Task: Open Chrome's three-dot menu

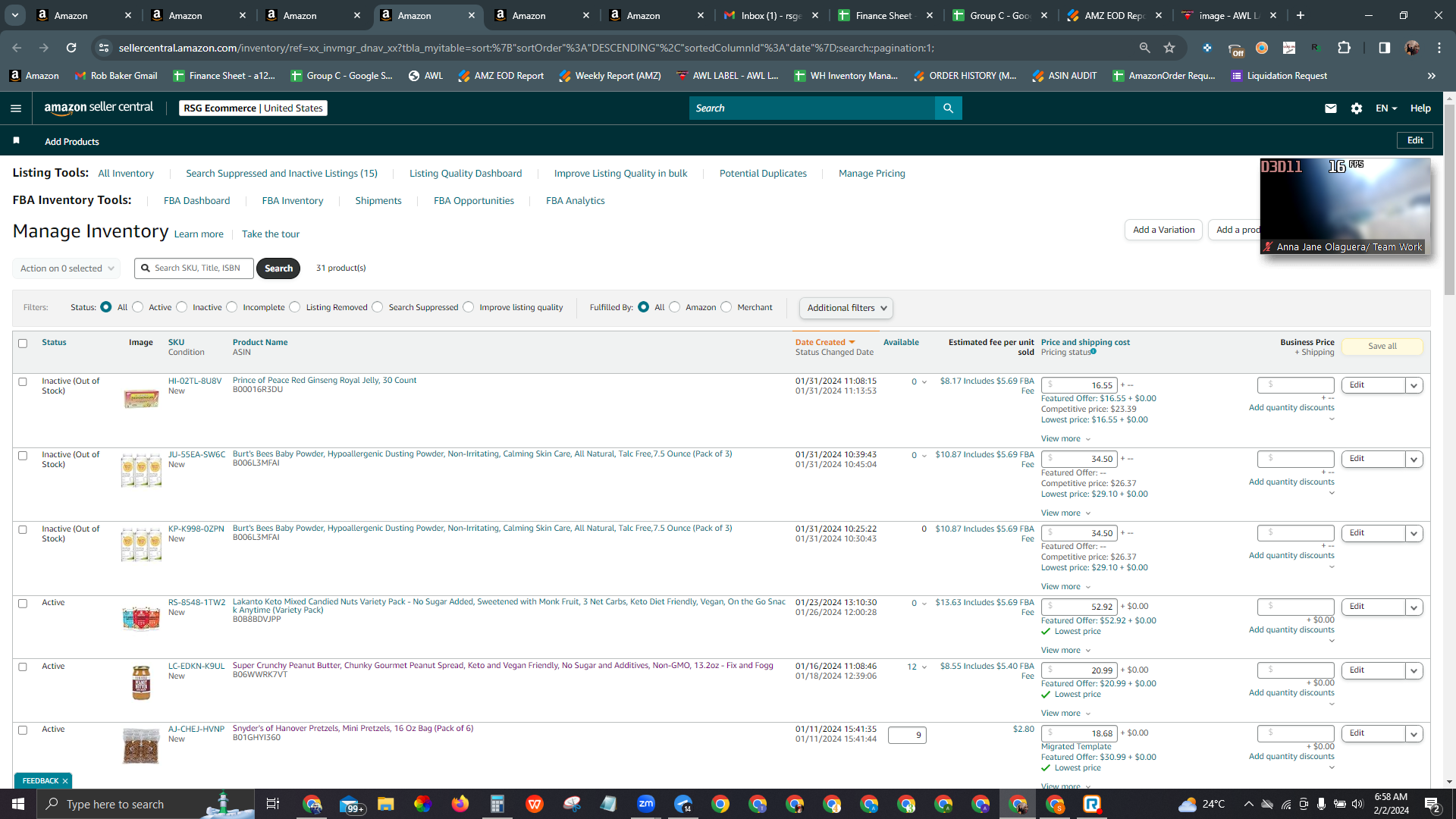Action: click(1439, 48)
